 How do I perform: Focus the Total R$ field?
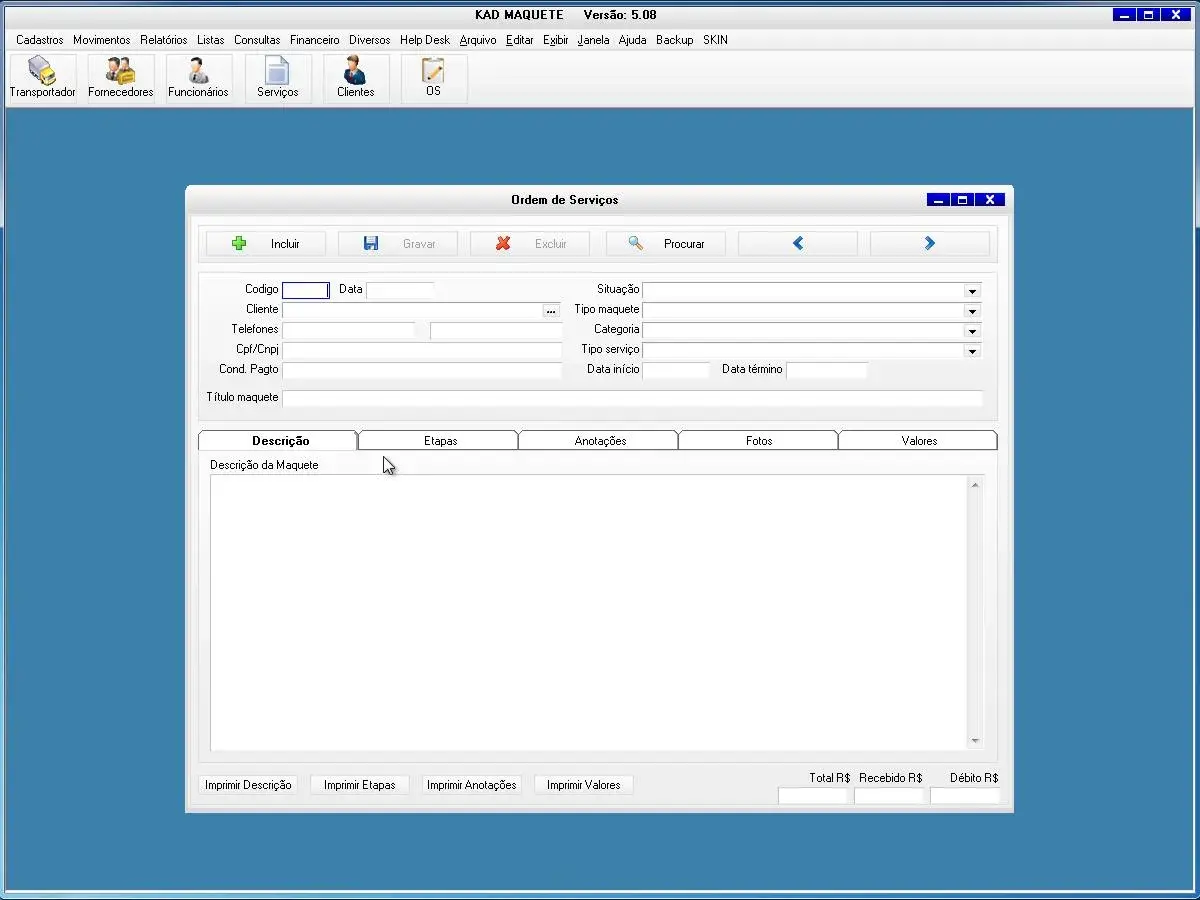(813, 796)
